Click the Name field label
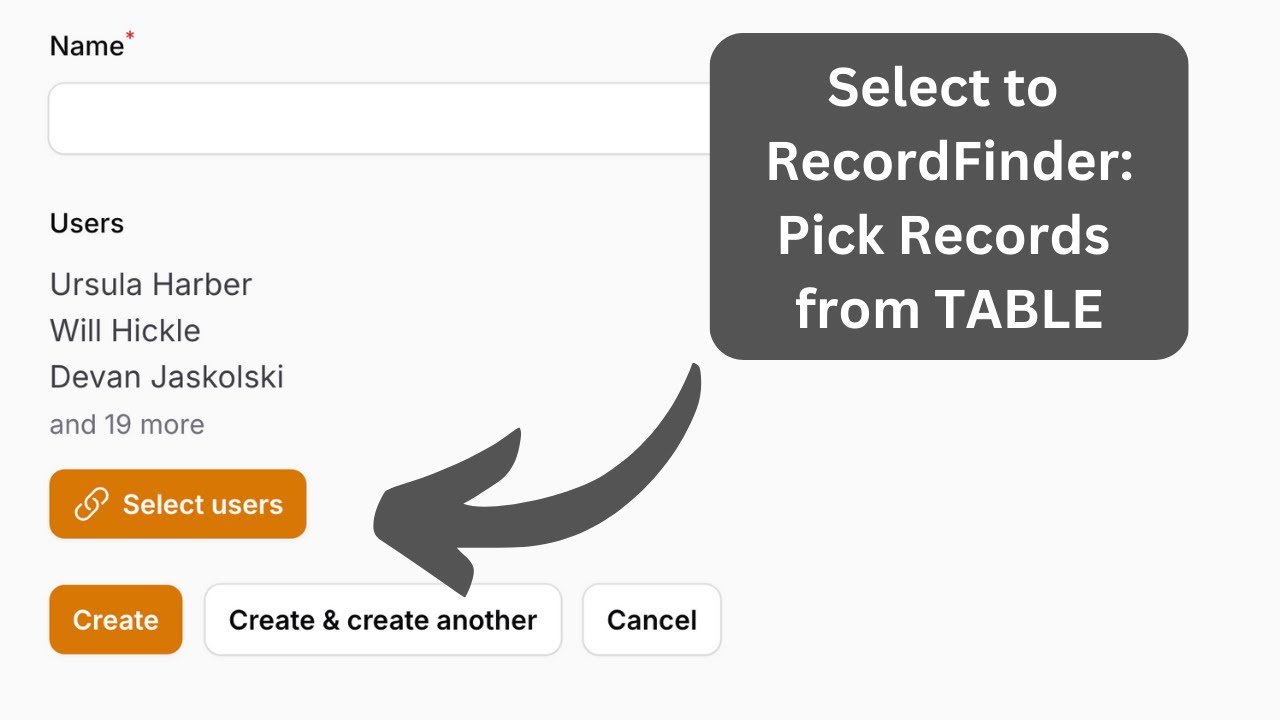Screen dimensions: 1280x720 coord(86,46)
